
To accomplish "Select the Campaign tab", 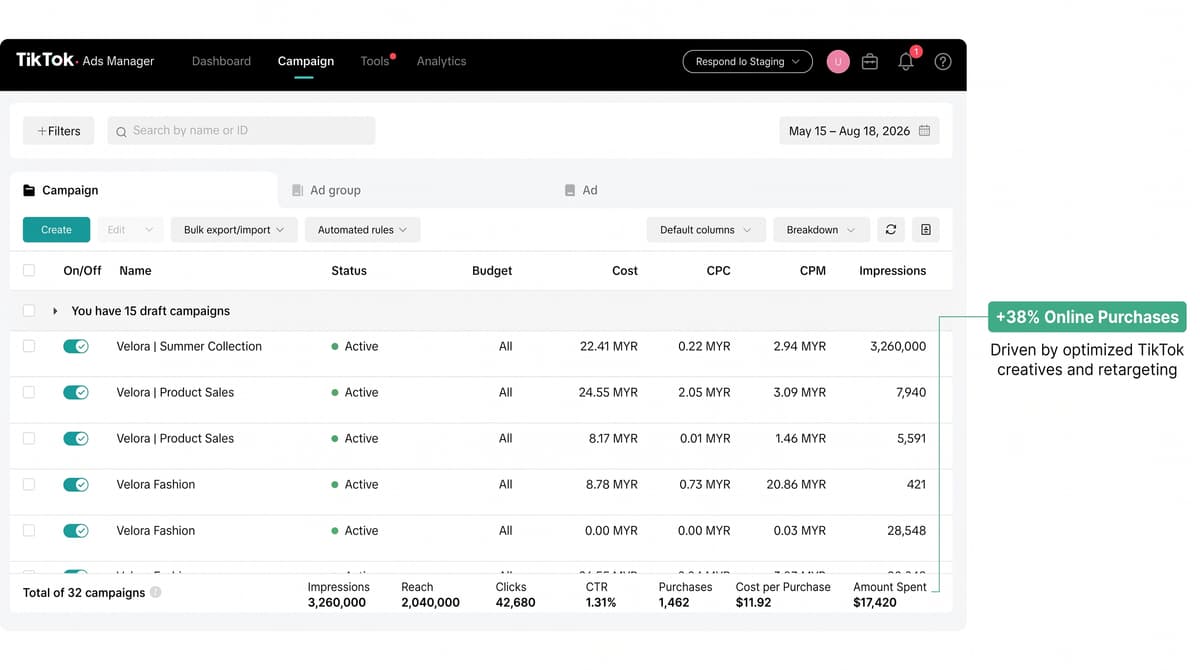I will coord(144,190).
